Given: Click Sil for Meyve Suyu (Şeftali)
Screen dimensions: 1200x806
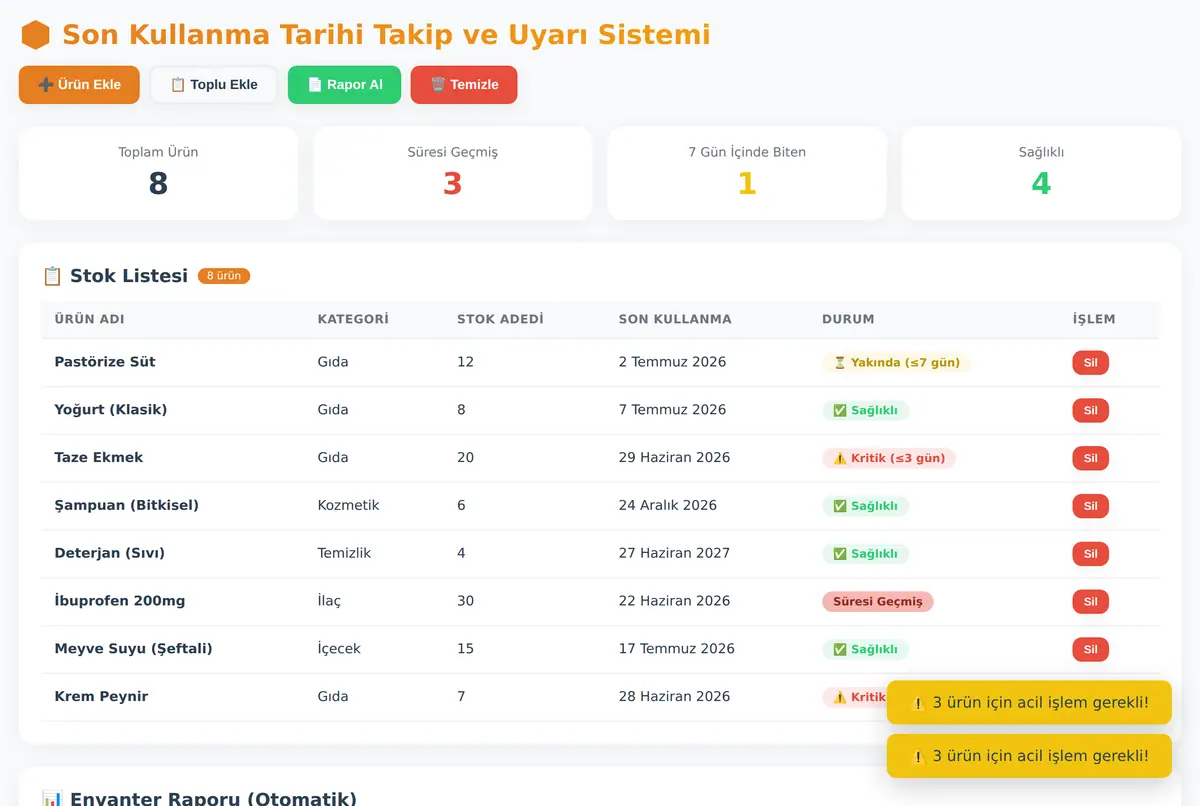Looking at the screenshot, I should pos(1091,649).
